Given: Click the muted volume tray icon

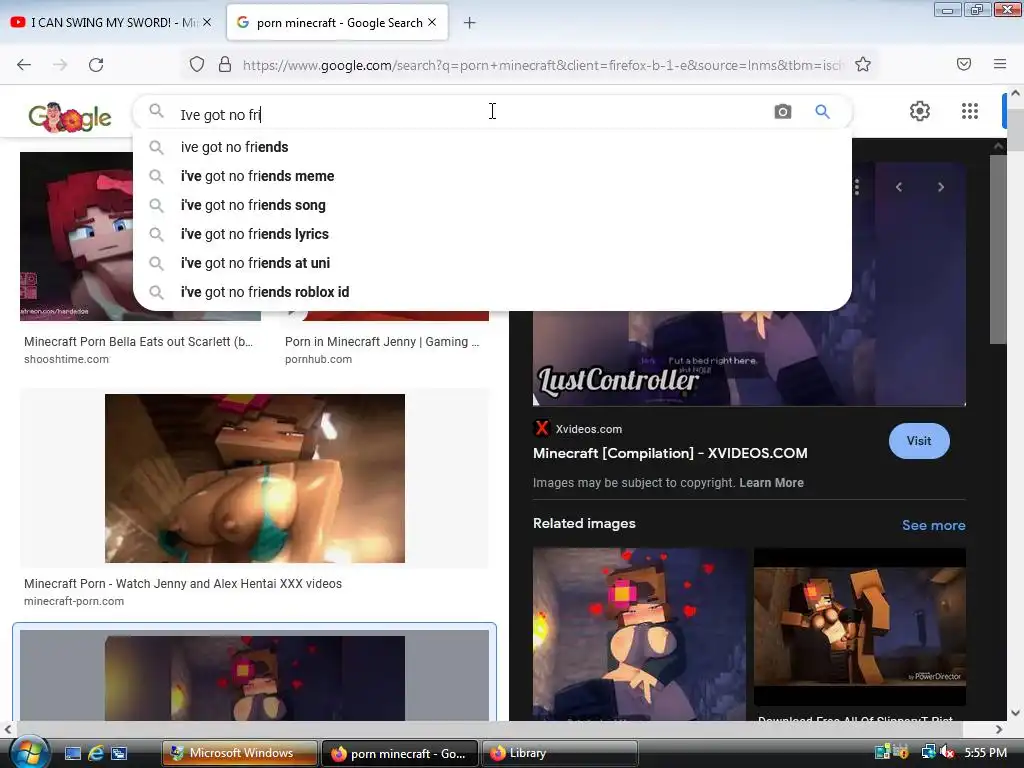Looking at the screenshot, I should [947, 753].
